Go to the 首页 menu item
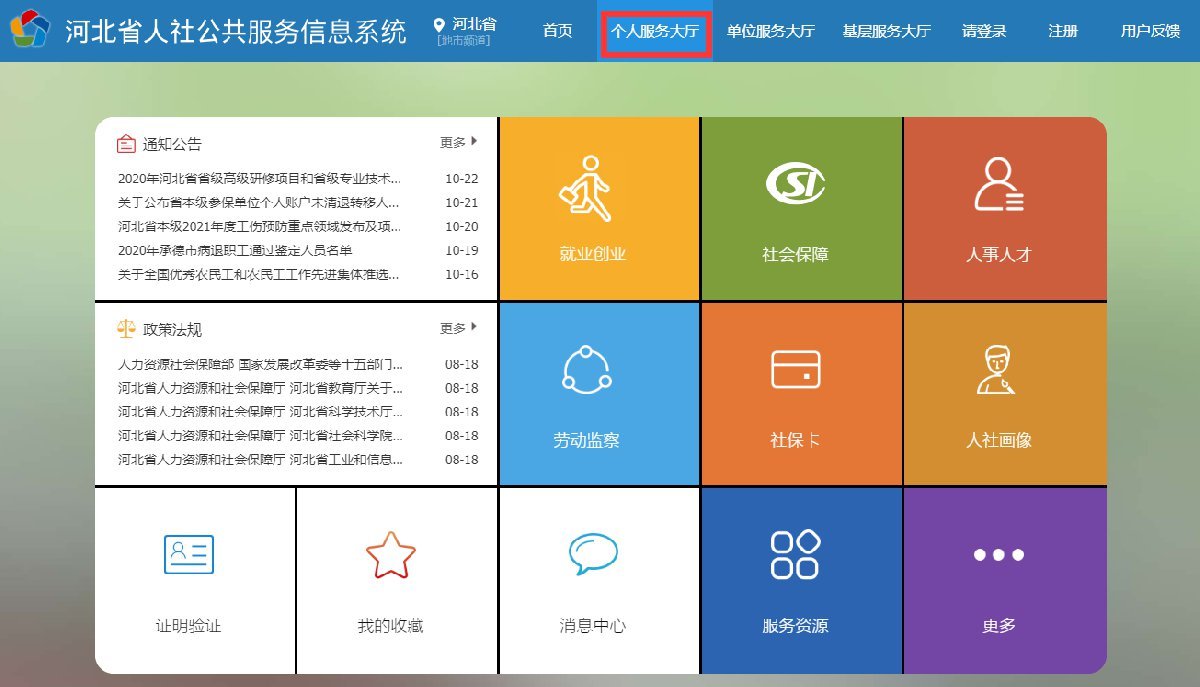Screen dimensions: 1200x687 557,31
